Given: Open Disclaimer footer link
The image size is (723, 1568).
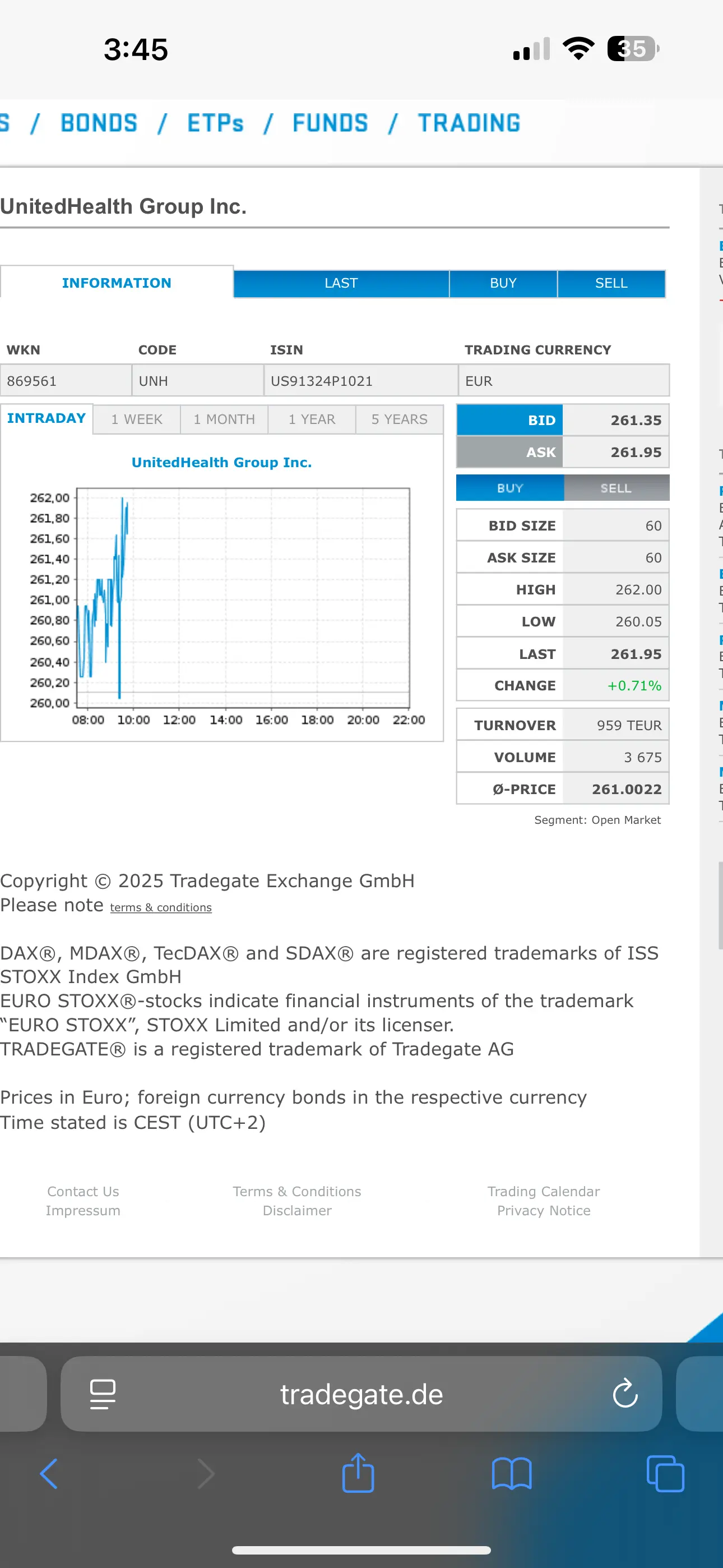Looking at the screenshot, I should coord(297,1210).
